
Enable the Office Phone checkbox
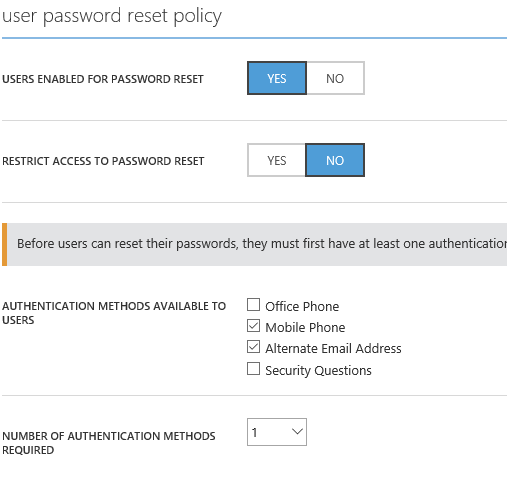[x=253, y=305]
